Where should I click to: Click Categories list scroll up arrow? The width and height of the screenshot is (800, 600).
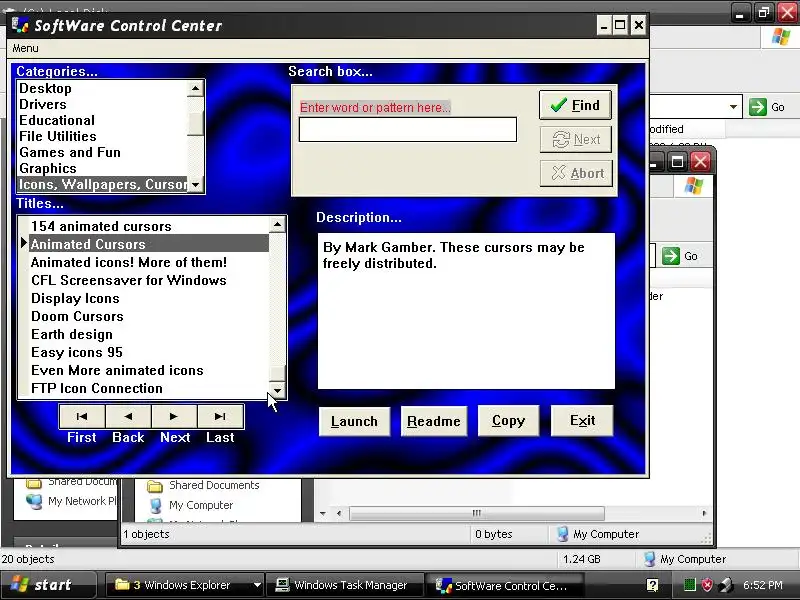coord(195,88)
